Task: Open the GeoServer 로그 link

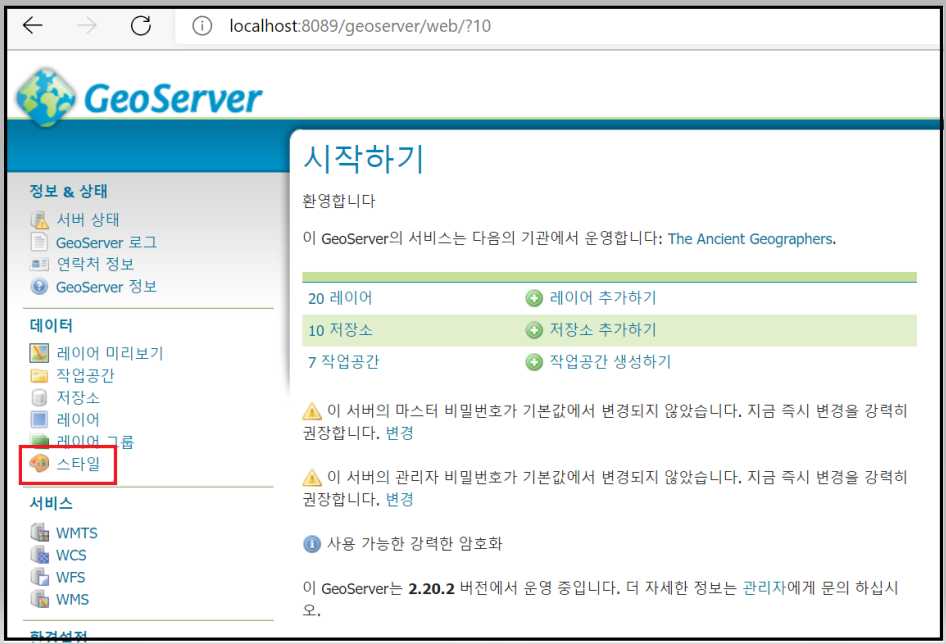Action: point(106,243)
